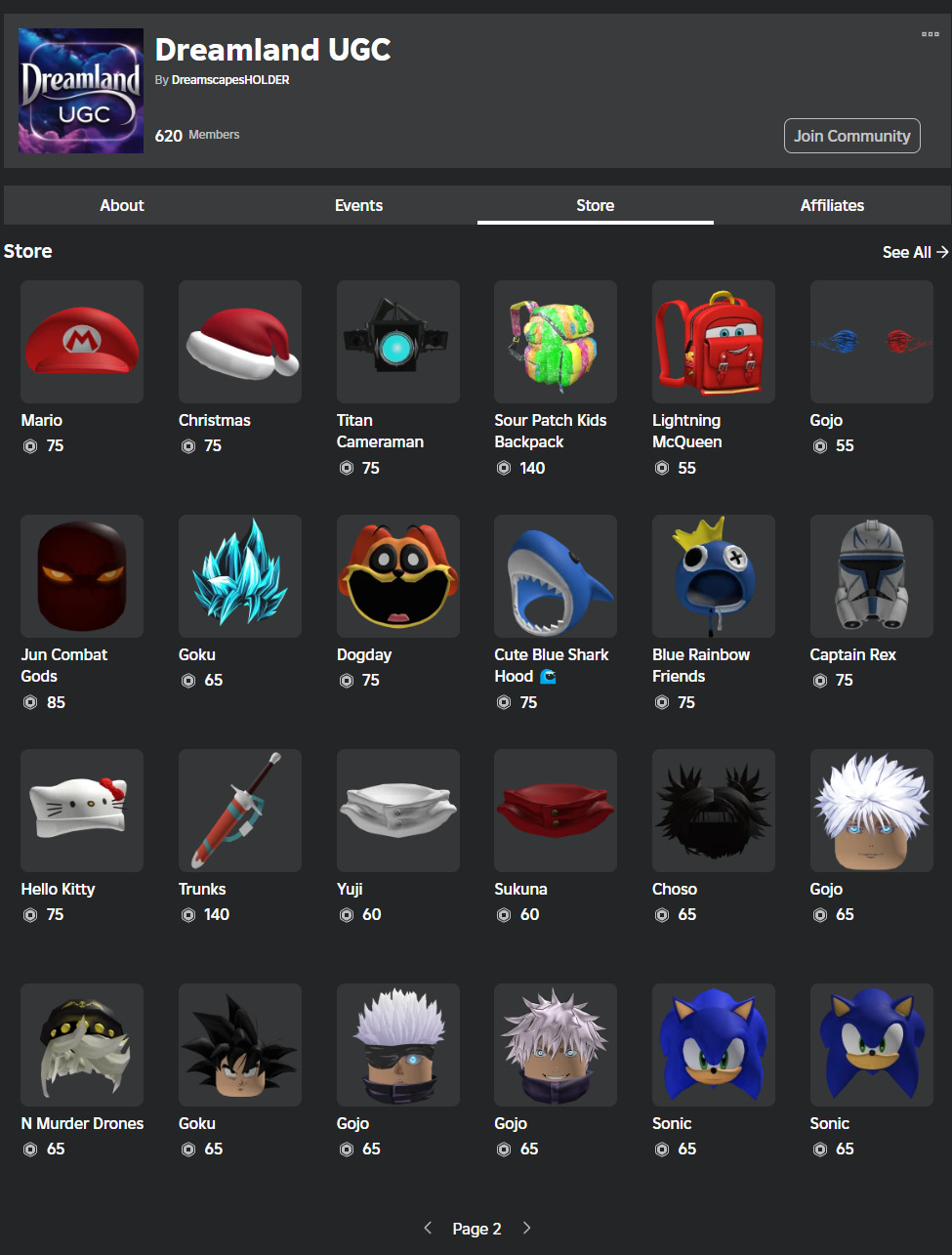The image size is (952, 1255).
Task: Click the Sour Patch Kids Backpack title
Action: click(x=551, y=431)
